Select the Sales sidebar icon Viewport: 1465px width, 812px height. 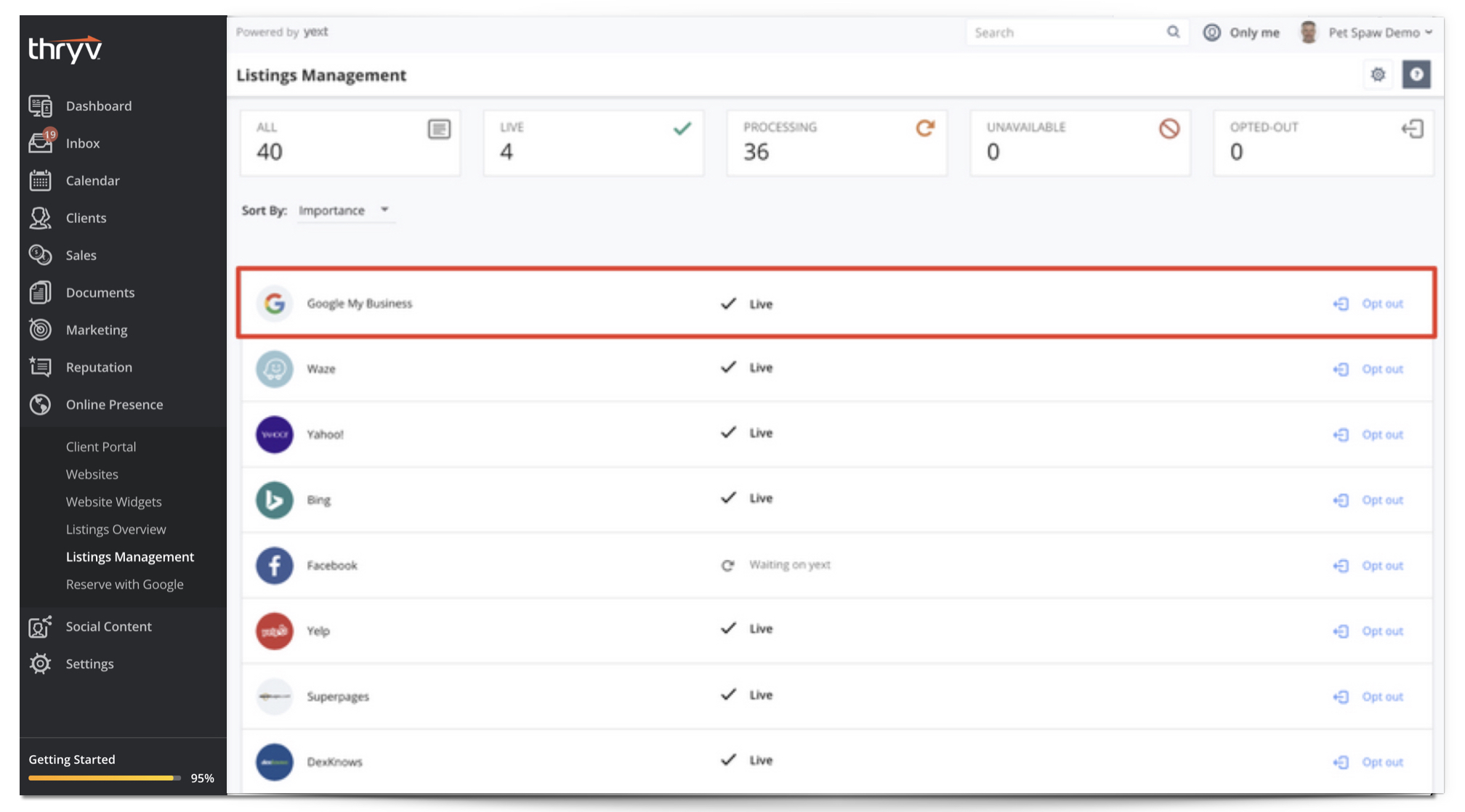pos(41,255)
